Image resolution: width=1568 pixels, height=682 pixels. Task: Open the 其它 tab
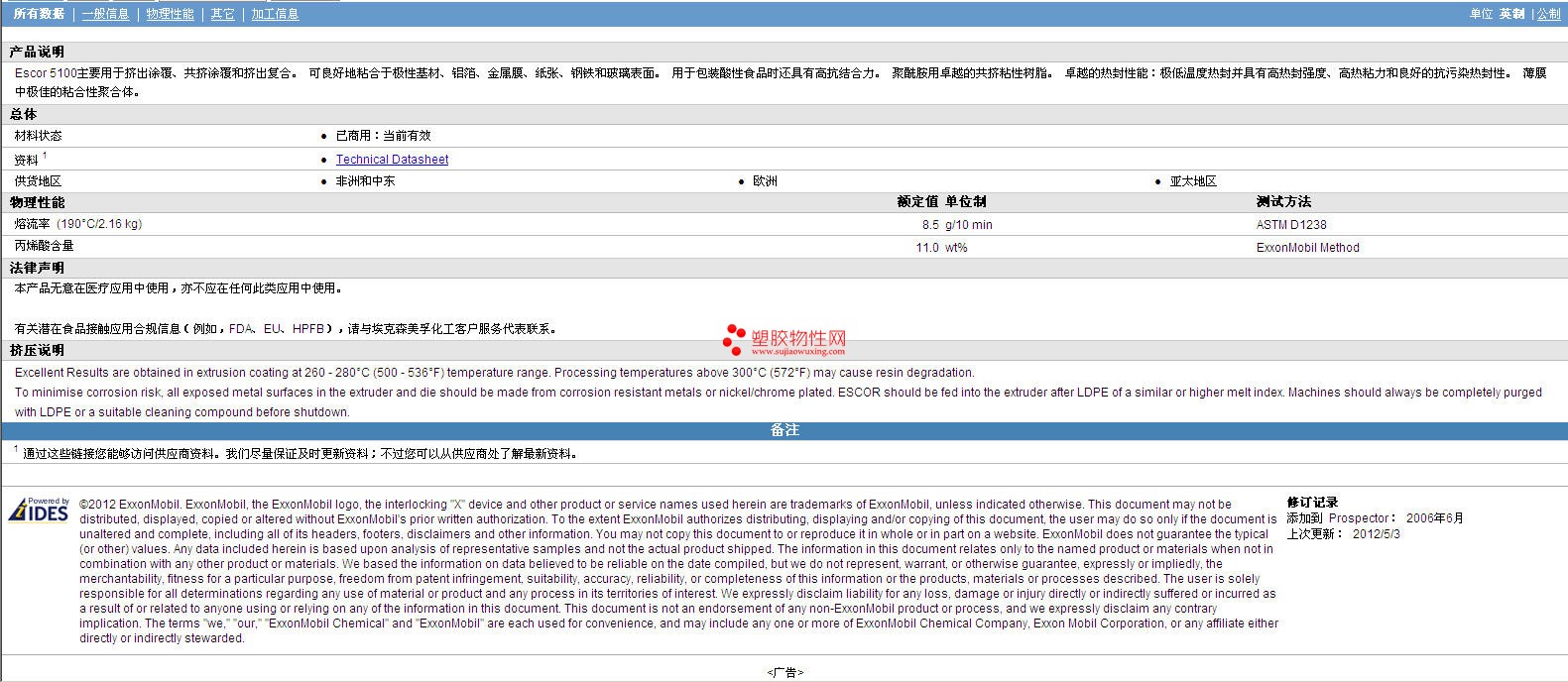tap(223, 14)
